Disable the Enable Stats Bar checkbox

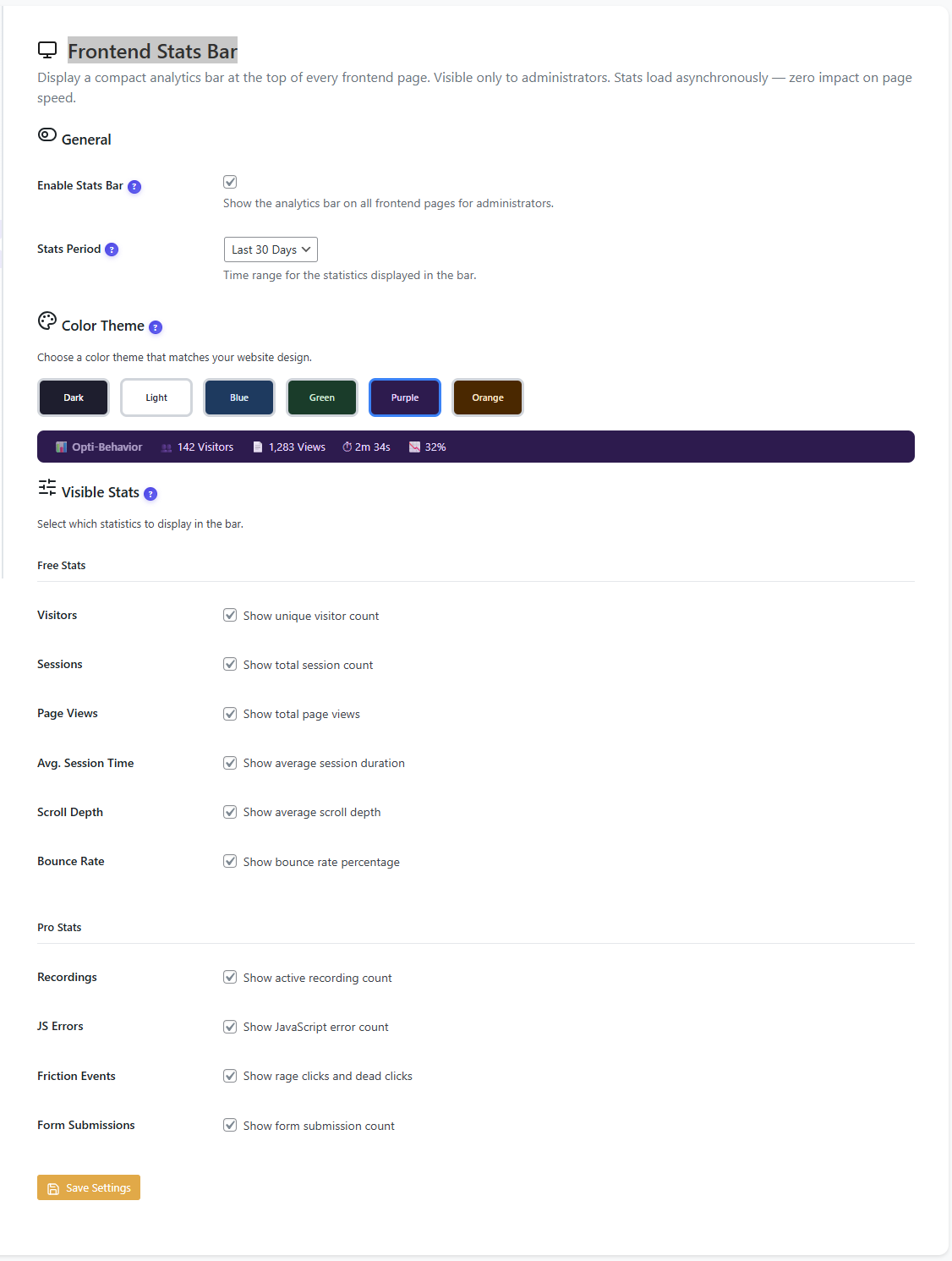click(230, 181)
